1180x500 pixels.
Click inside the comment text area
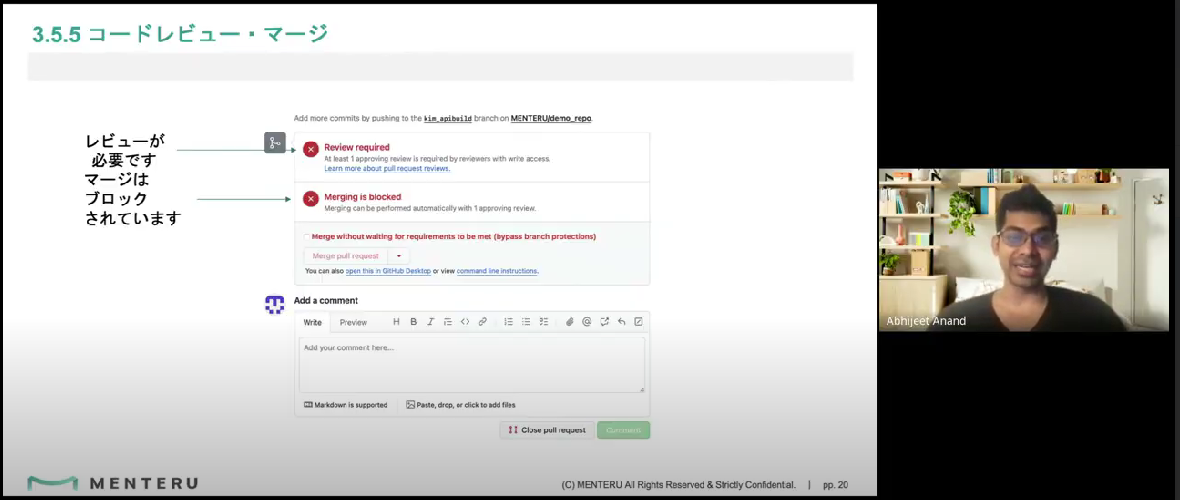tap(472, 364)
